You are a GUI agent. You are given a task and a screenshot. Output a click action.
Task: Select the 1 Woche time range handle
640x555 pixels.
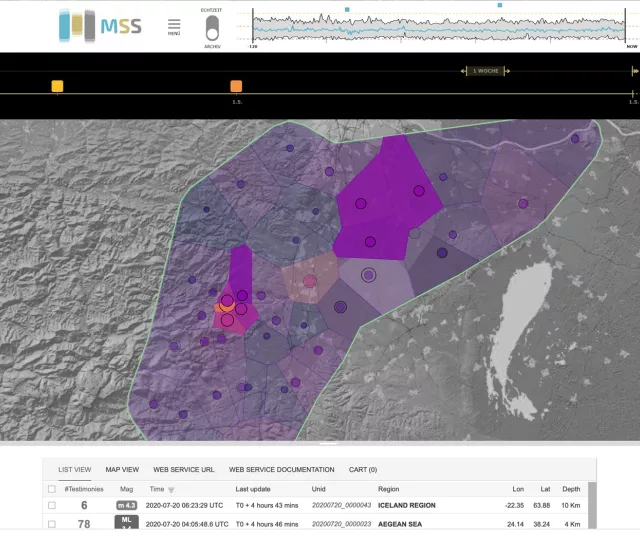485,71
